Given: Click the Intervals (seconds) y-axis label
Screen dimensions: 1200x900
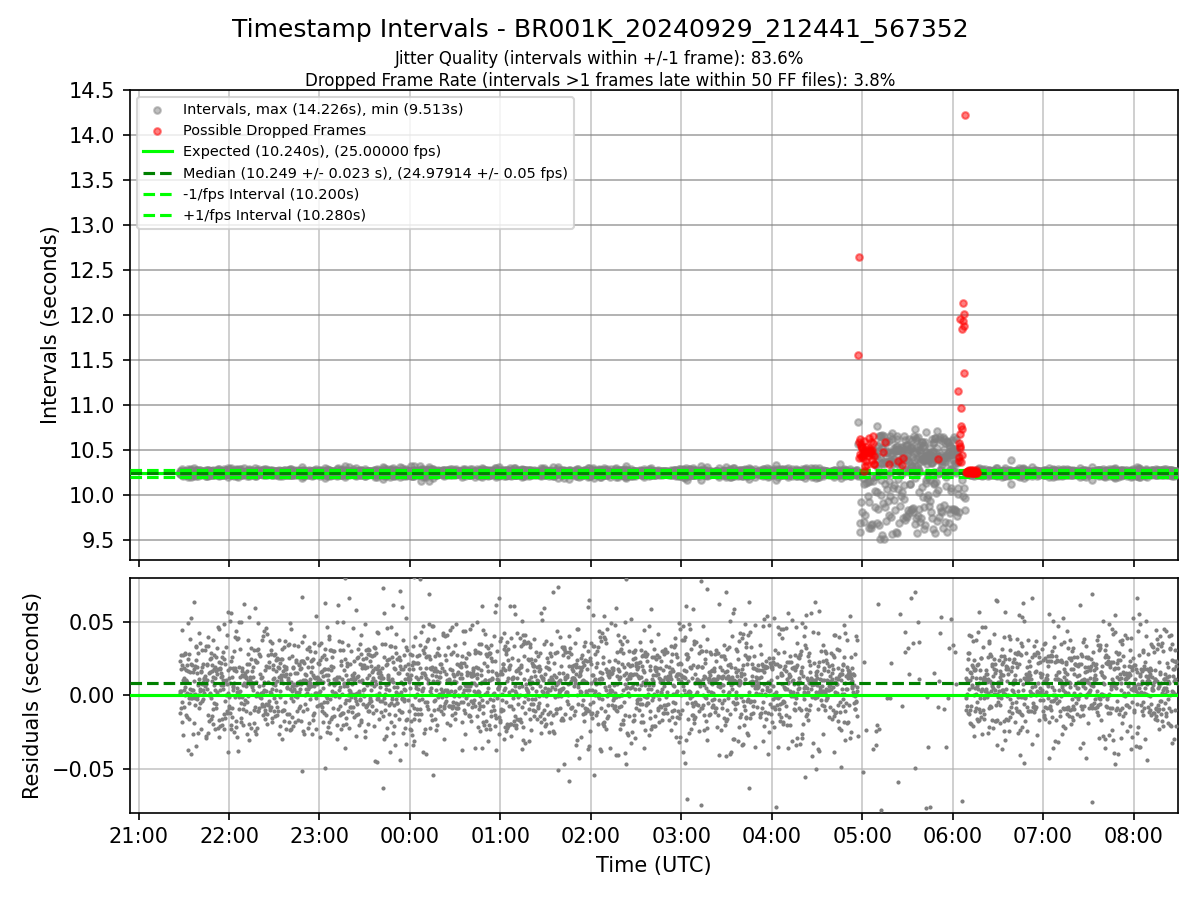Looking at the screenshot, I should pos(50,324).
